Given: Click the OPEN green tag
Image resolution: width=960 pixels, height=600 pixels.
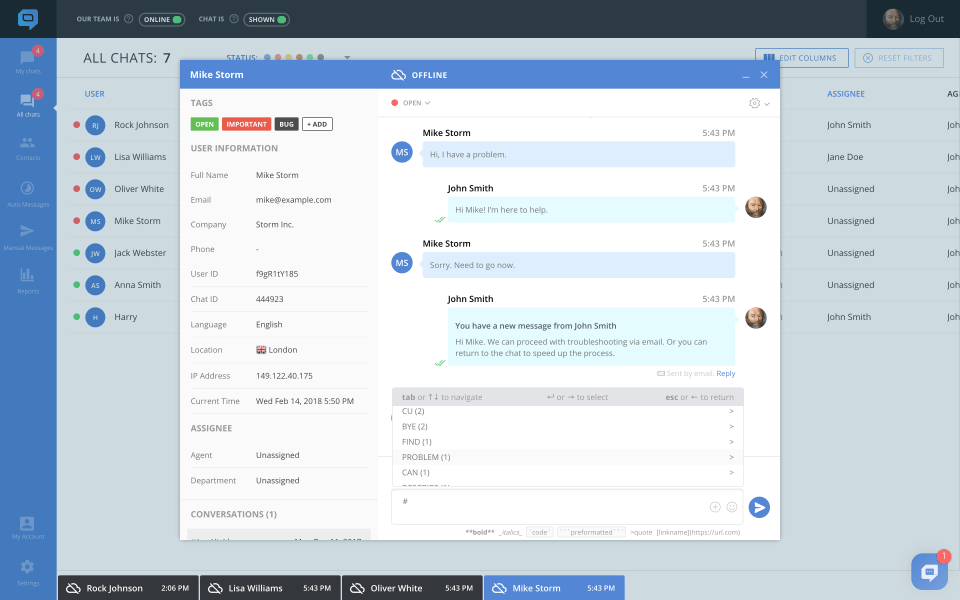Looking at the screenshot, I should tap(204, 124).
